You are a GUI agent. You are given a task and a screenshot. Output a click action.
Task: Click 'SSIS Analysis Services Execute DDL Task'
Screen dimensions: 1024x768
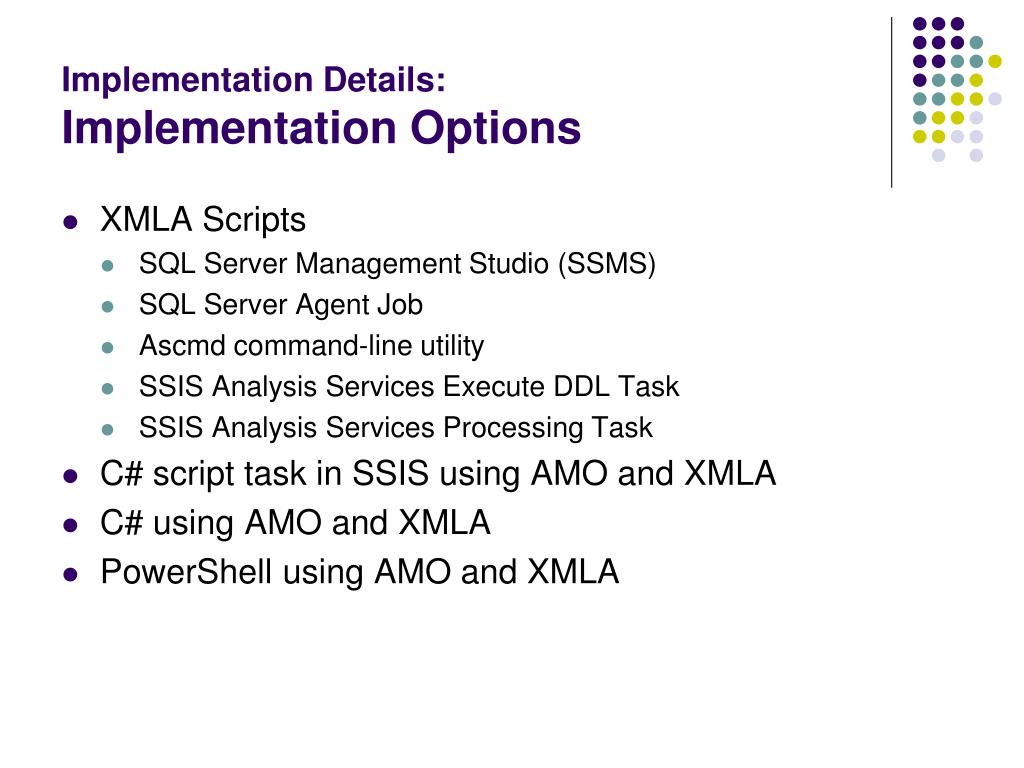[x=409, y=387]
